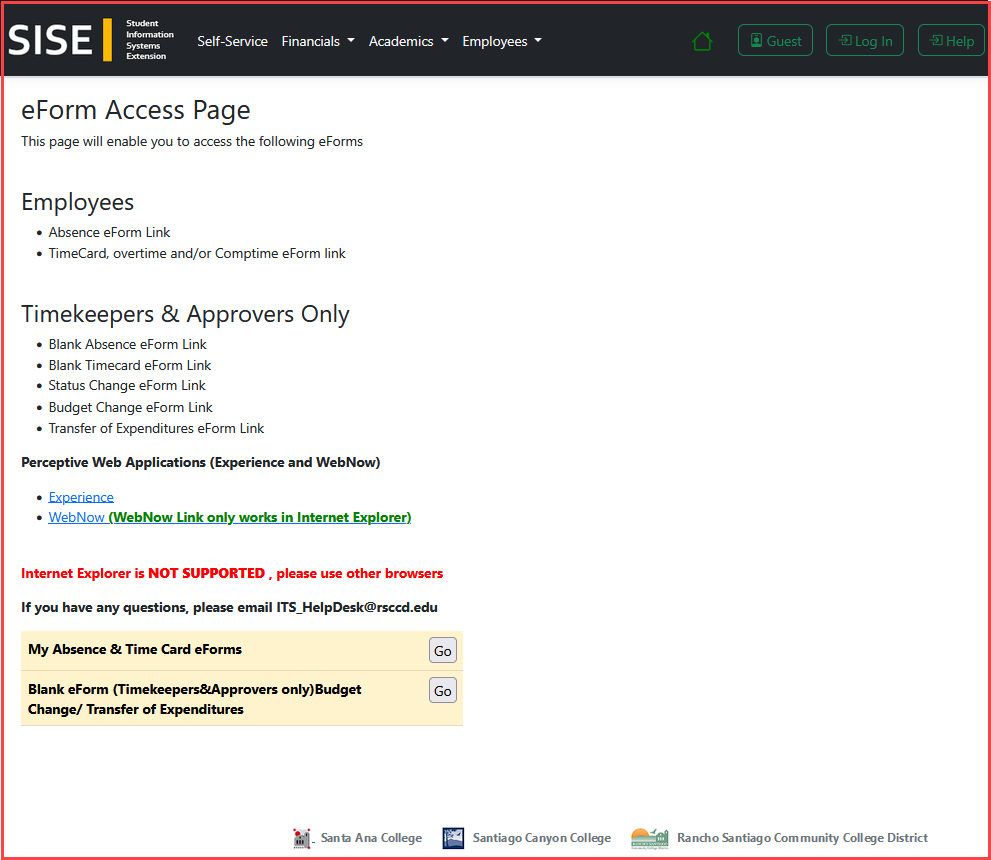Click the TimeCard, overtime and/or Comptime eForm link
The image size is (991, 860).
(197, 253)
